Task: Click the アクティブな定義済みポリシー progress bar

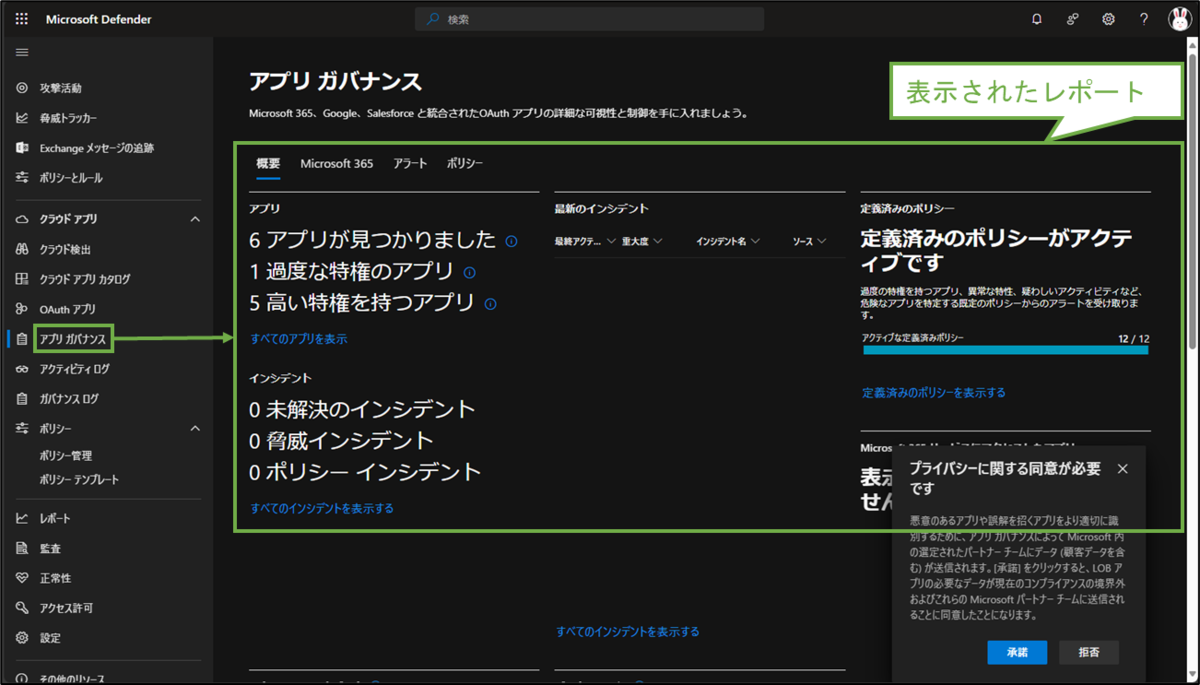Action: click(x=1005, y=350)
